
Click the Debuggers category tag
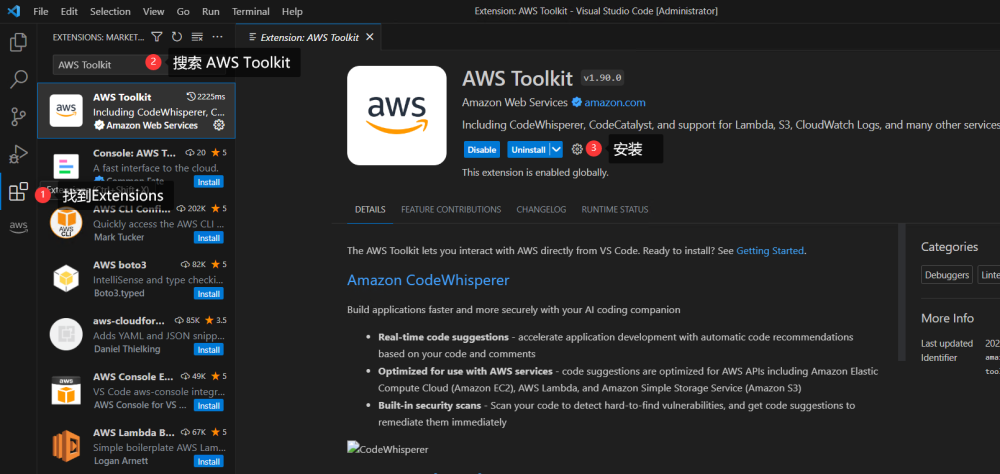click(x=946, y=274)
